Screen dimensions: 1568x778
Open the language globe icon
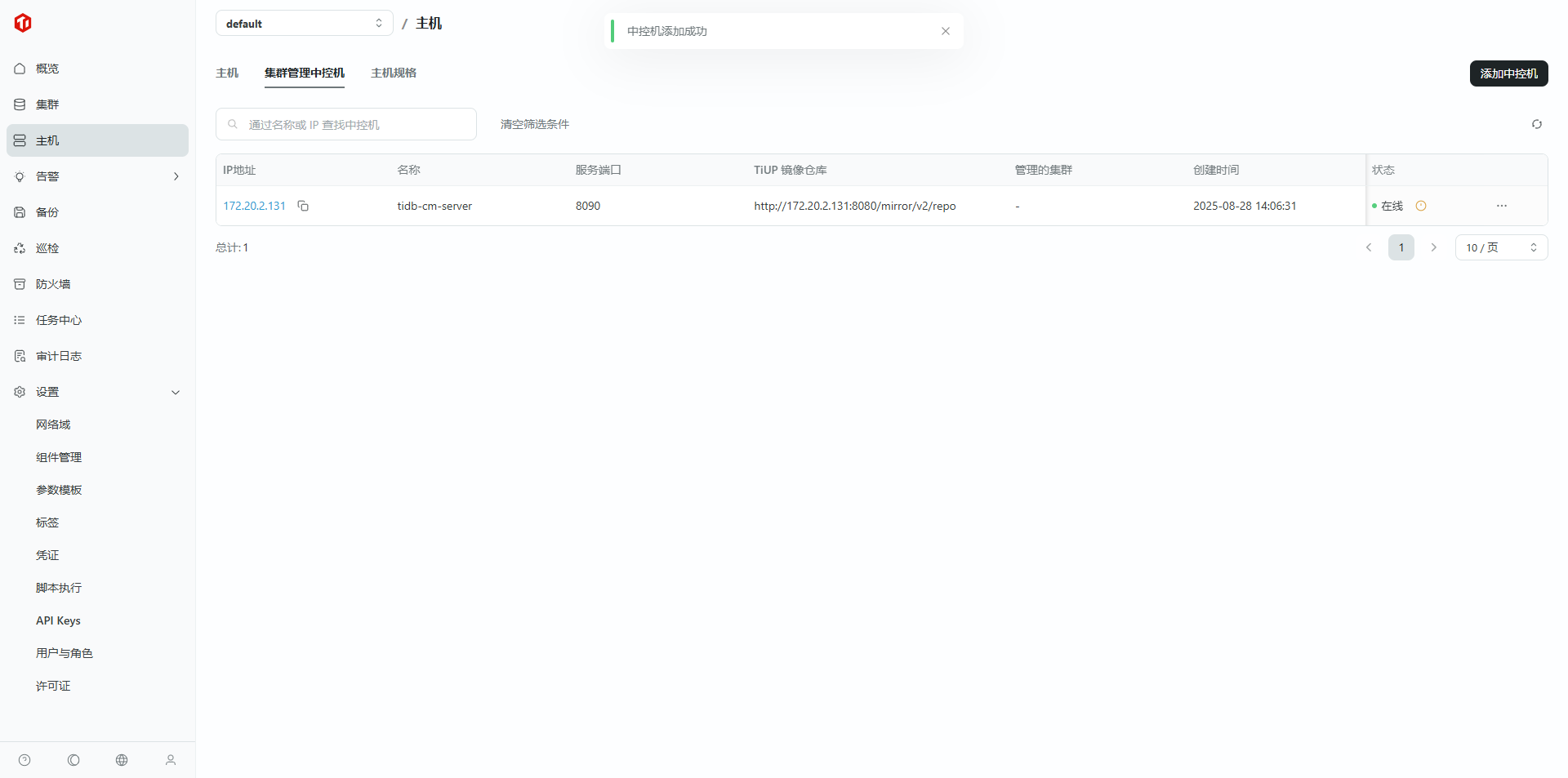click(x=122, y=760)
